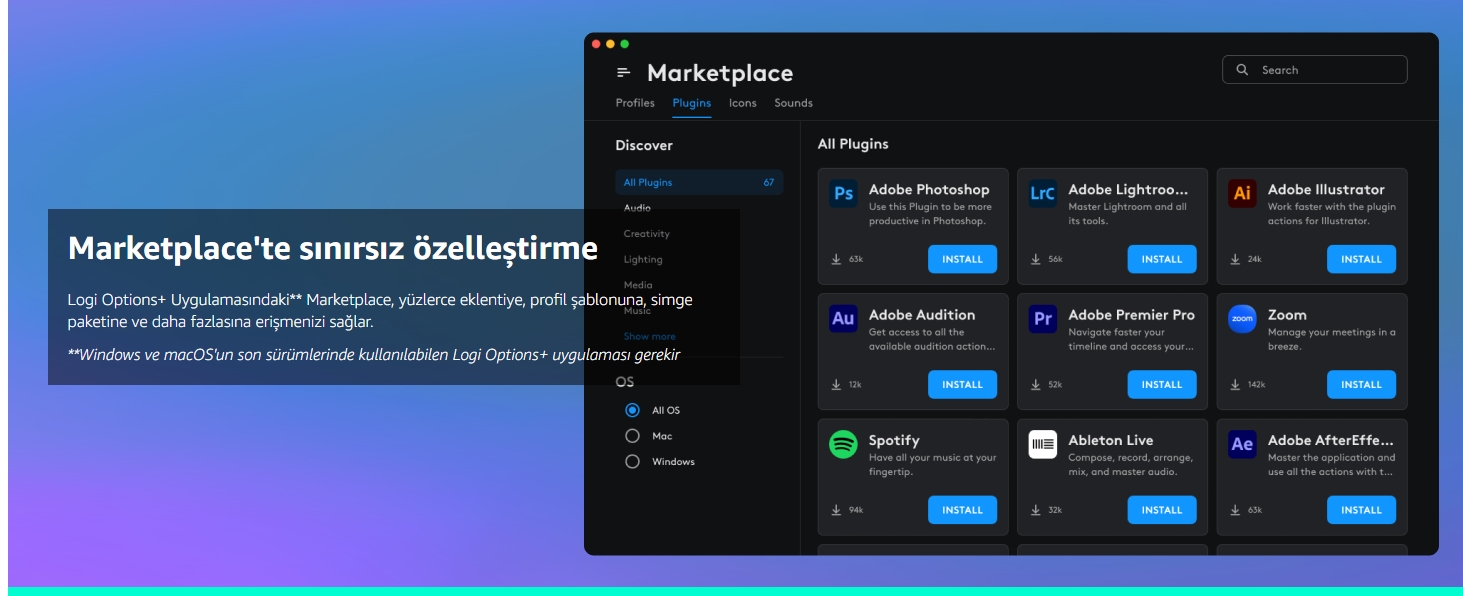Screen dimensions: 1463x596
Task: Click the blue Zoom plugin icon
Action: [x=1242, y=319]
